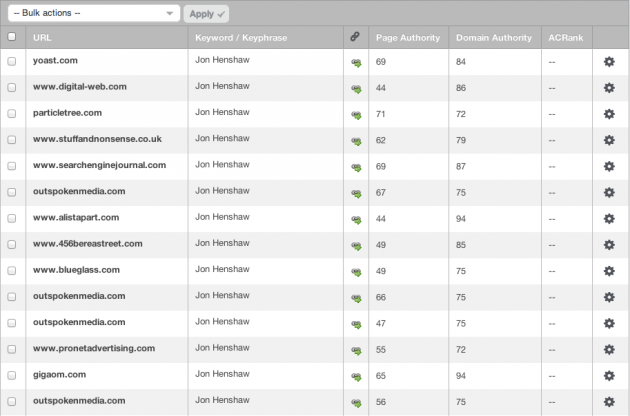Click link icon for www.stuffandnonsense.co.uk
630x416 pixels.
tap(356, 141)
